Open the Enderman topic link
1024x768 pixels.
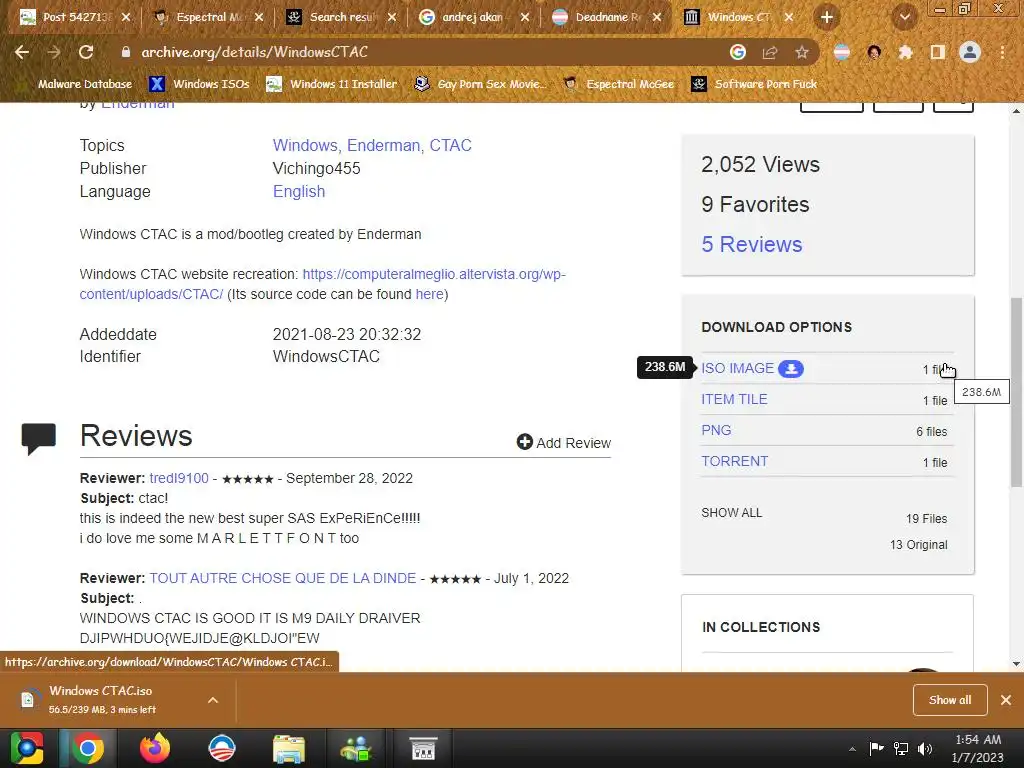[x=383, y=146]
